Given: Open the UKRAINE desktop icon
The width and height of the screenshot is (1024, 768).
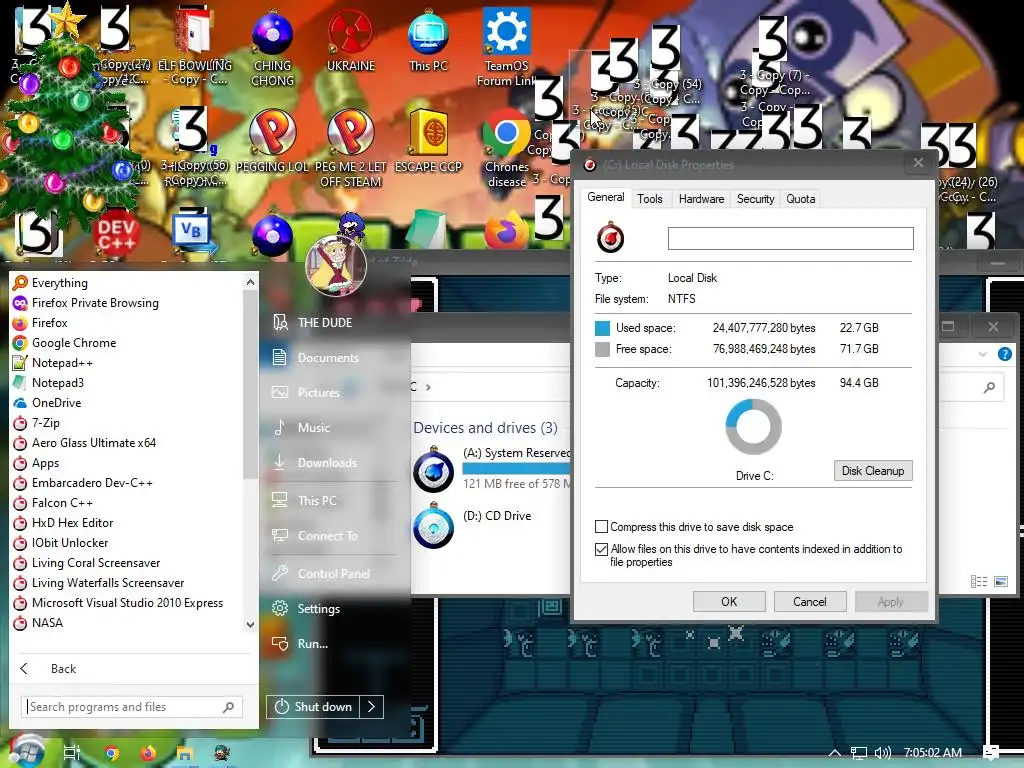Looking at the screenshot, I should (351, 40).
